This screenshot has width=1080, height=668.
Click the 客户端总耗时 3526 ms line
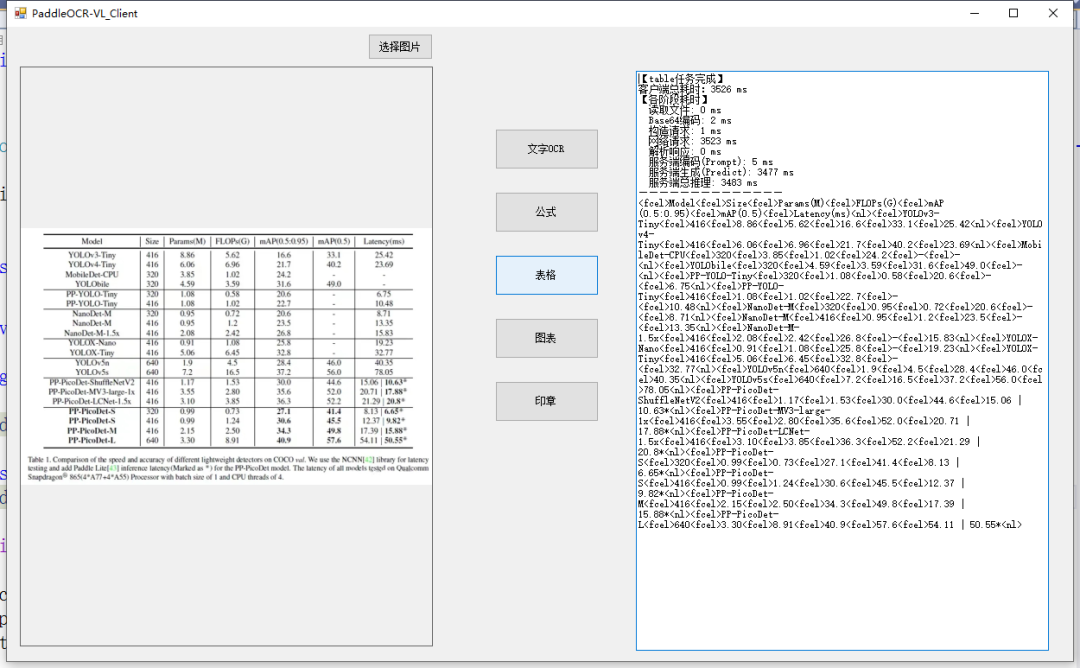[x=693, y=90]
